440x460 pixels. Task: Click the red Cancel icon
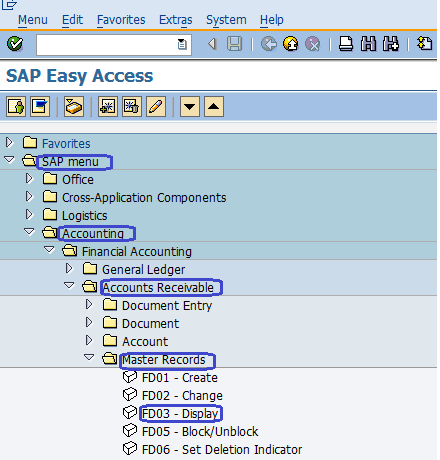click(313, 44)
